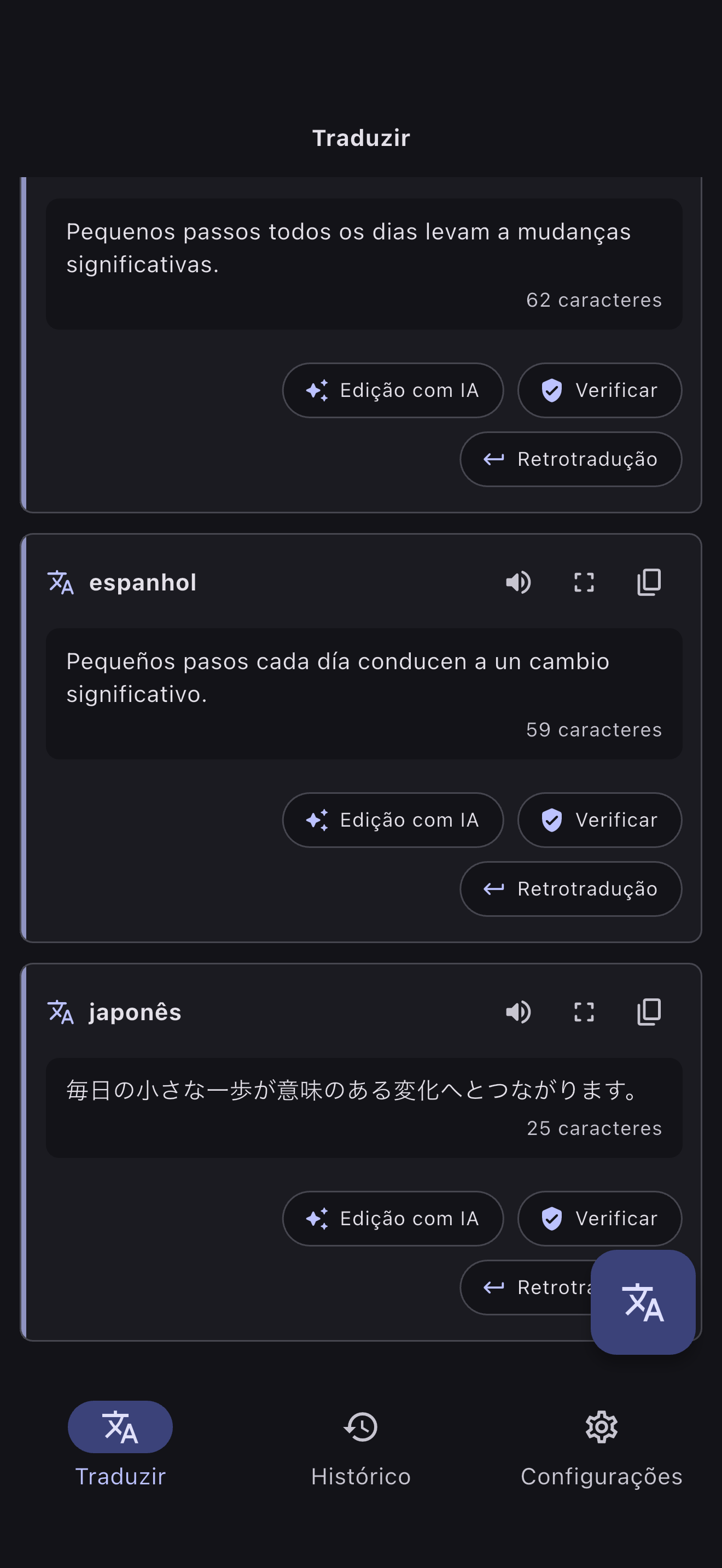722x1568 pixels.
Task: Verify the espanhol translation with Verificar
Action: coord(599,820)
